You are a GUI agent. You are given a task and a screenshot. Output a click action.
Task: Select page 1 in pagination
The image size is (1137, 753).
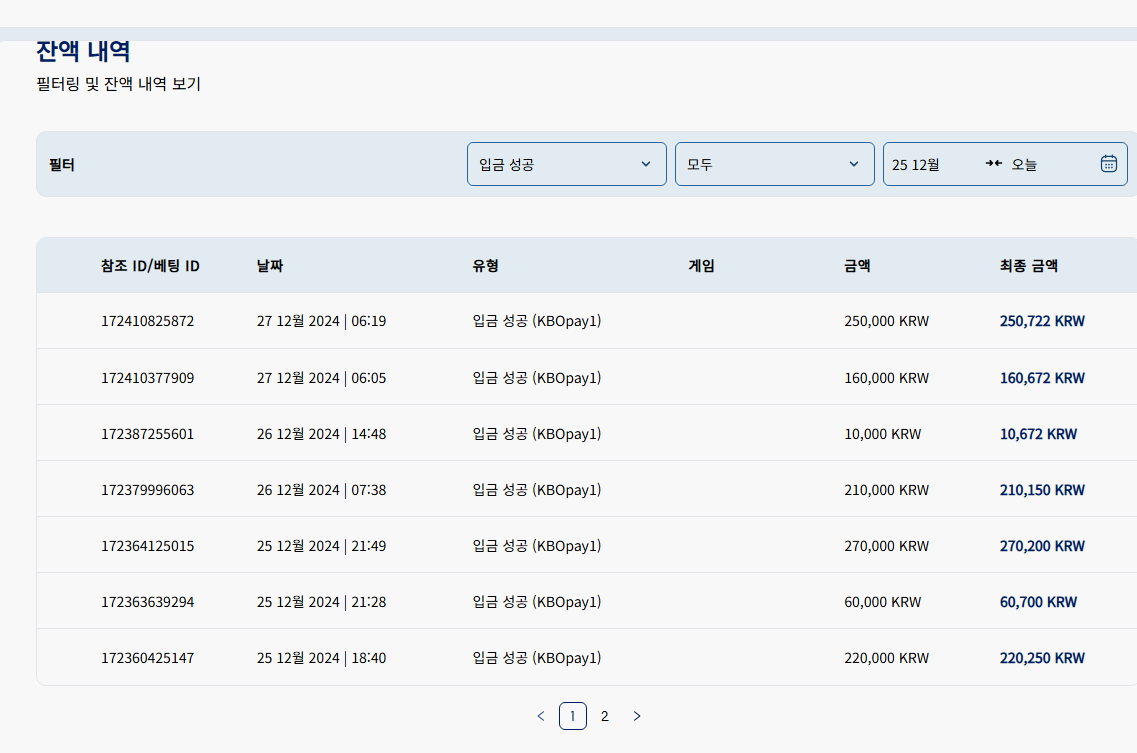coord(573,716)
